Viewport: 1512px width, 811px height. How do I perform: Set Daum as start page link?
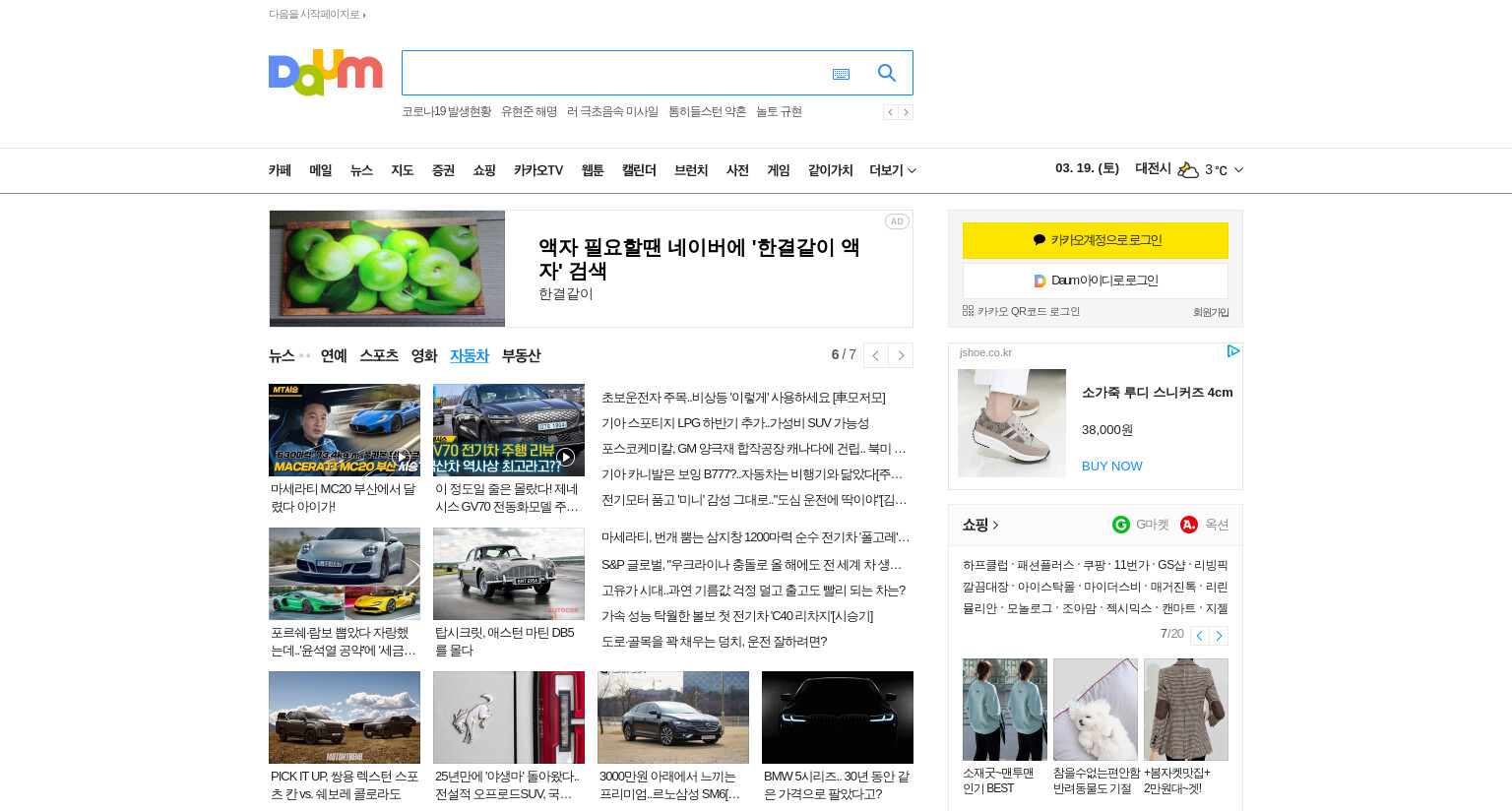coord(317,14)
